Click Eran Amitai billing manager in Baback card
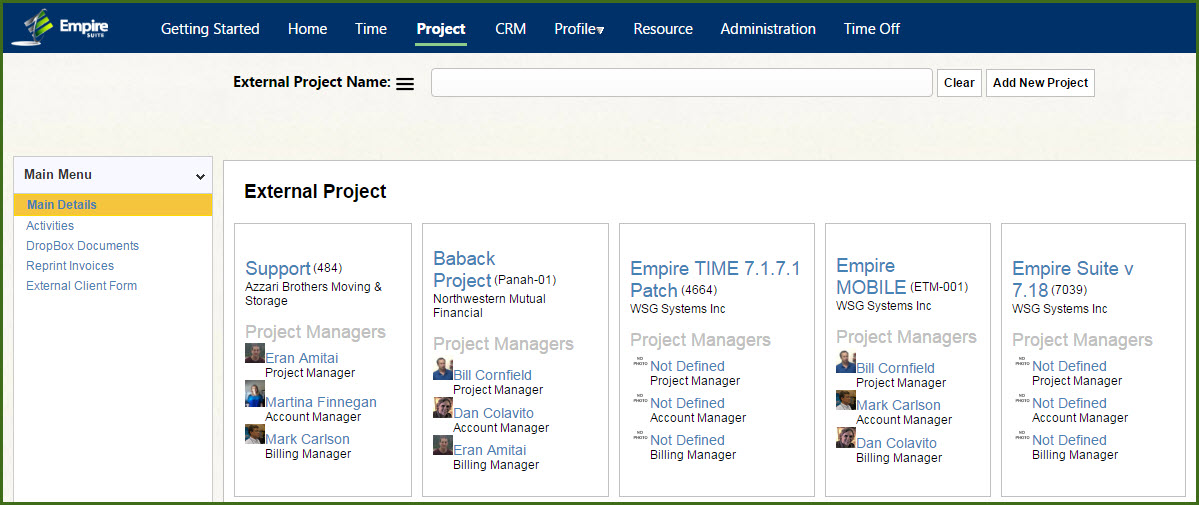Screen dimensions: 1199x505 click(489, 450)
